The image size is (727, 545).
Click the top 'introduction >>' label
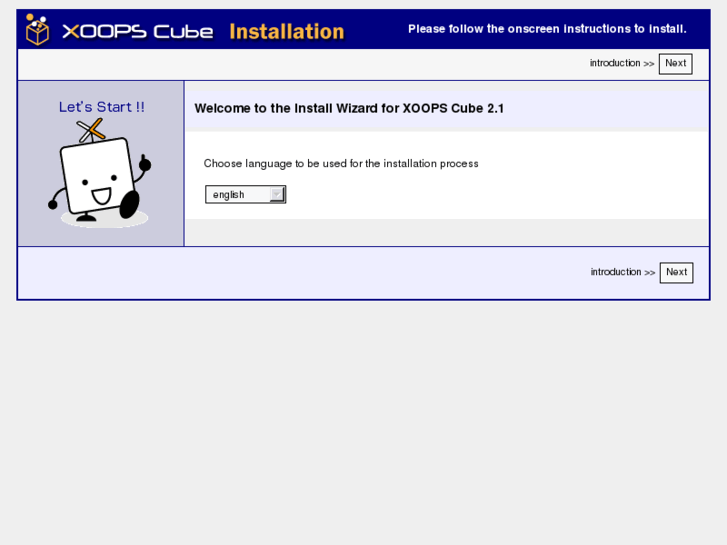(622, 64)
